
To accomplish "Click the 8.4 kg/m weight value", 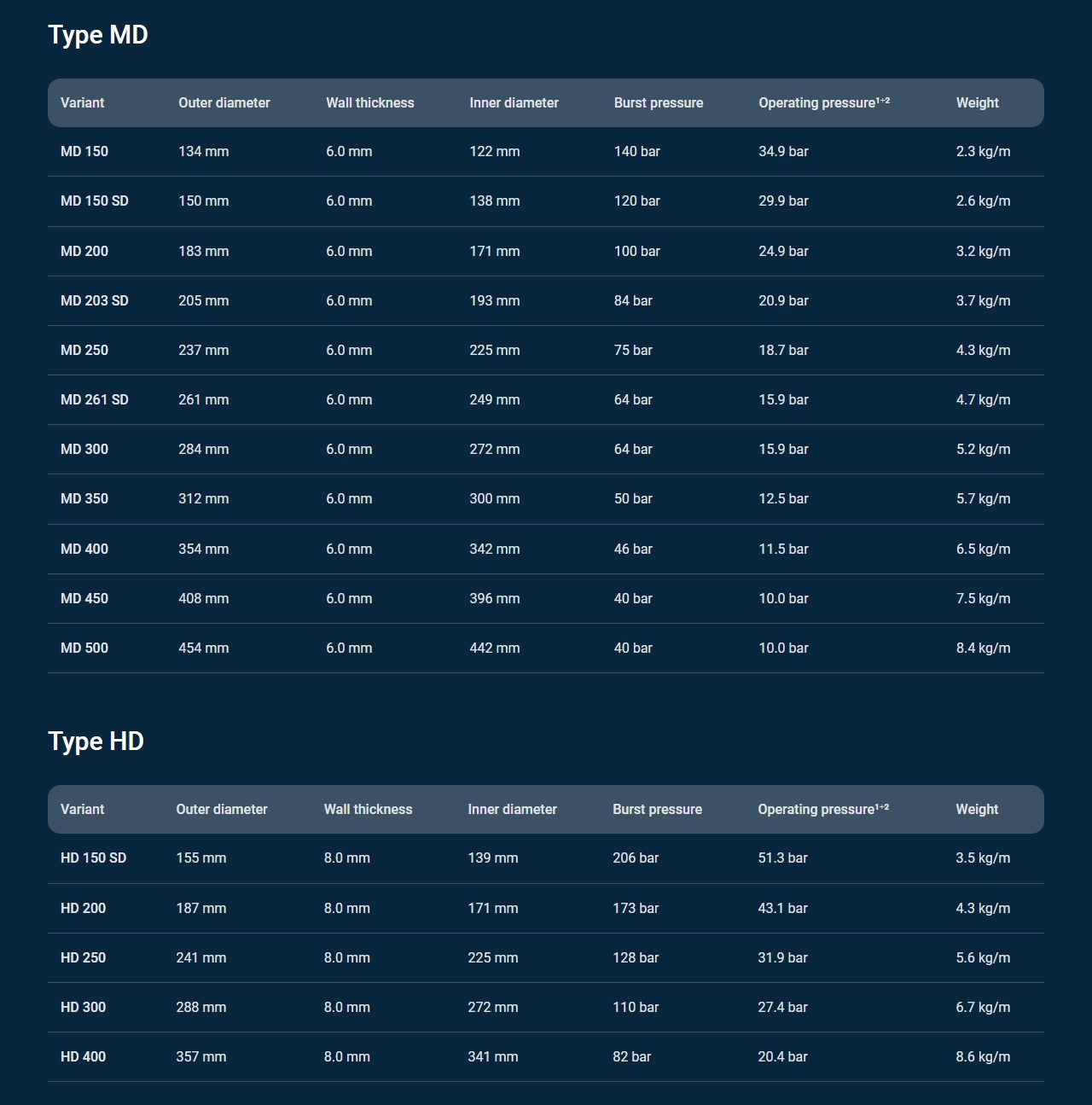I will pyautogui.click(x=983, y=648).
